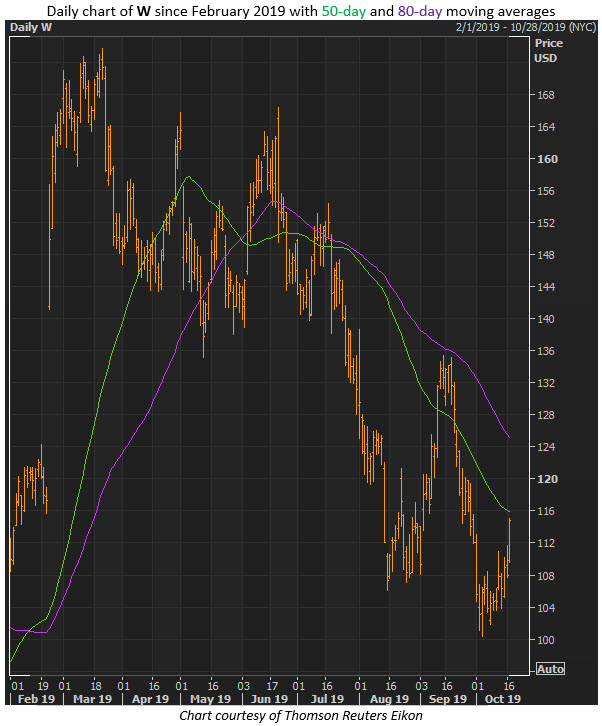The image size is (602, 726).
Task: Click the bold 160 price axis label
Action: (547, 159)
